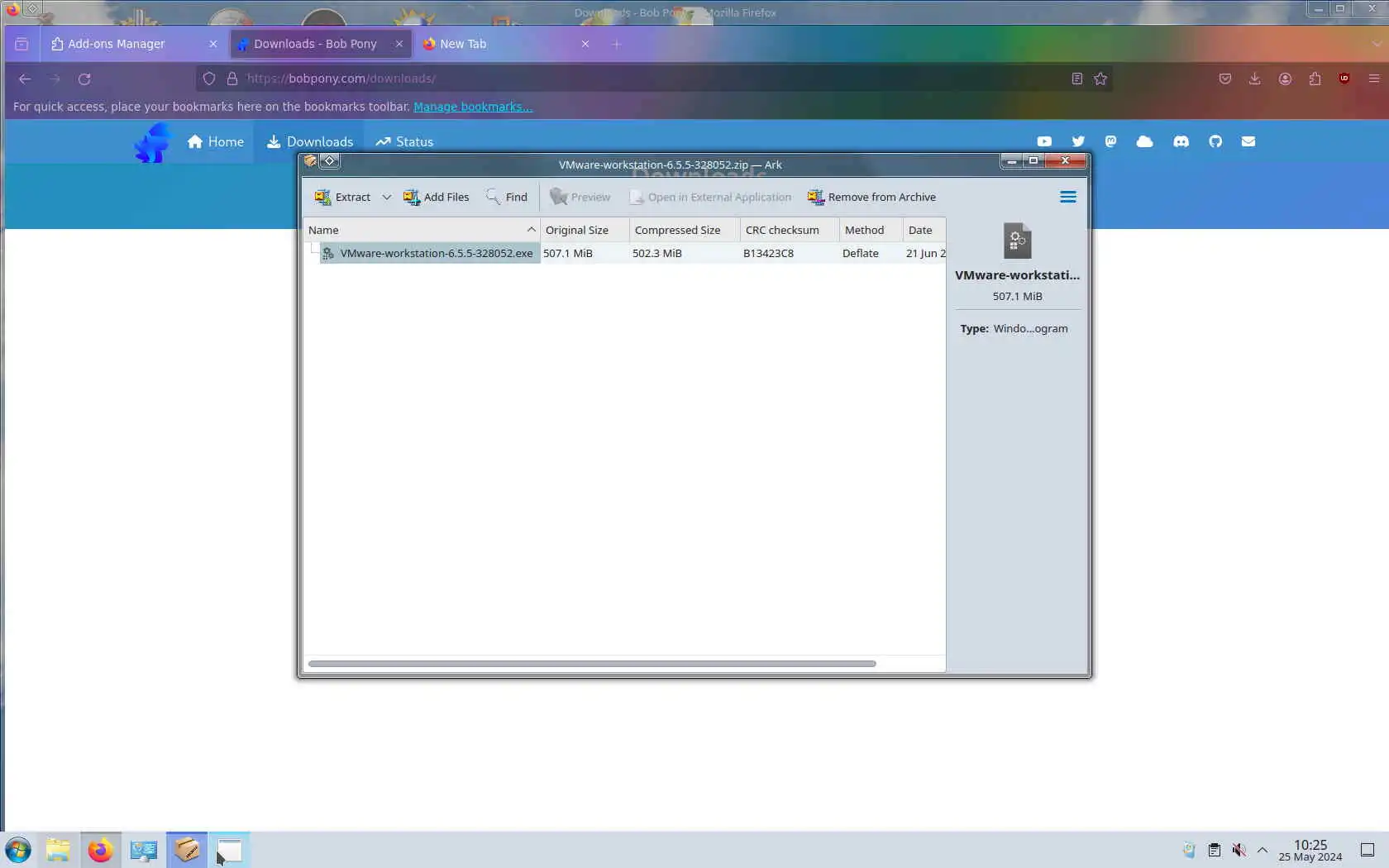Click the Ark horizontal scrollbar

[x=592, y=663]
